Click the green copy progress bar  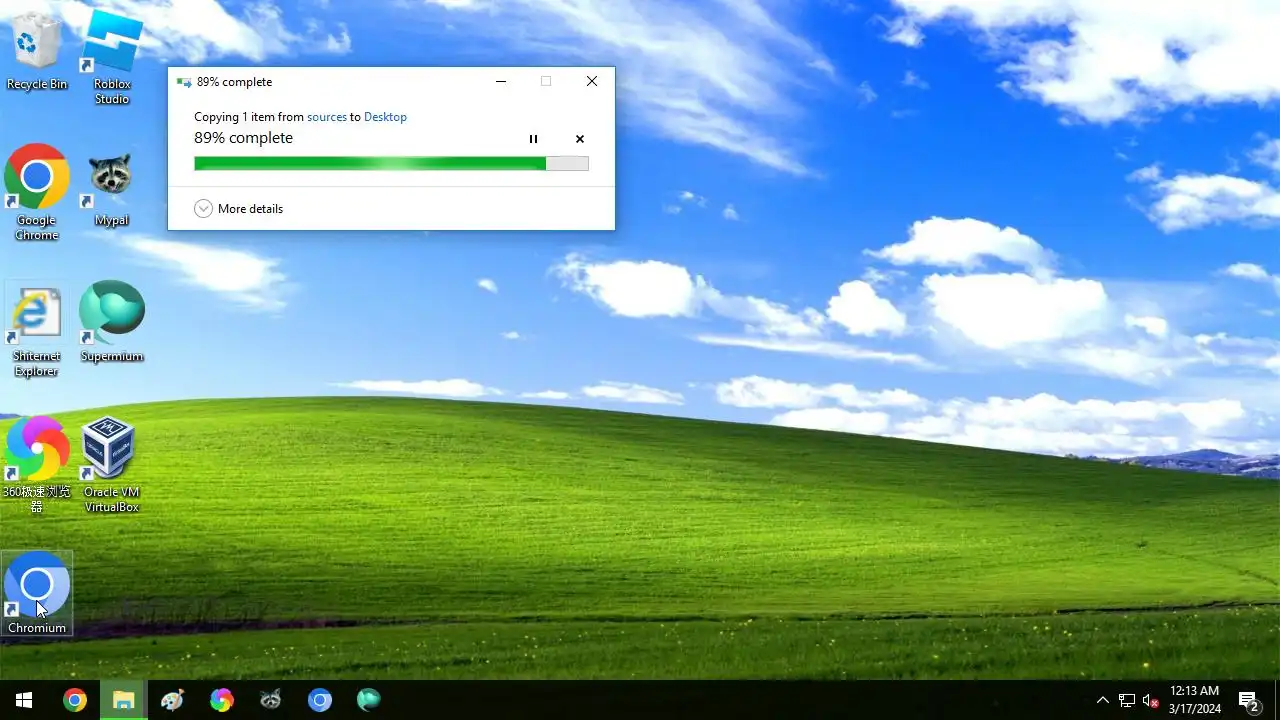[391, 164]
